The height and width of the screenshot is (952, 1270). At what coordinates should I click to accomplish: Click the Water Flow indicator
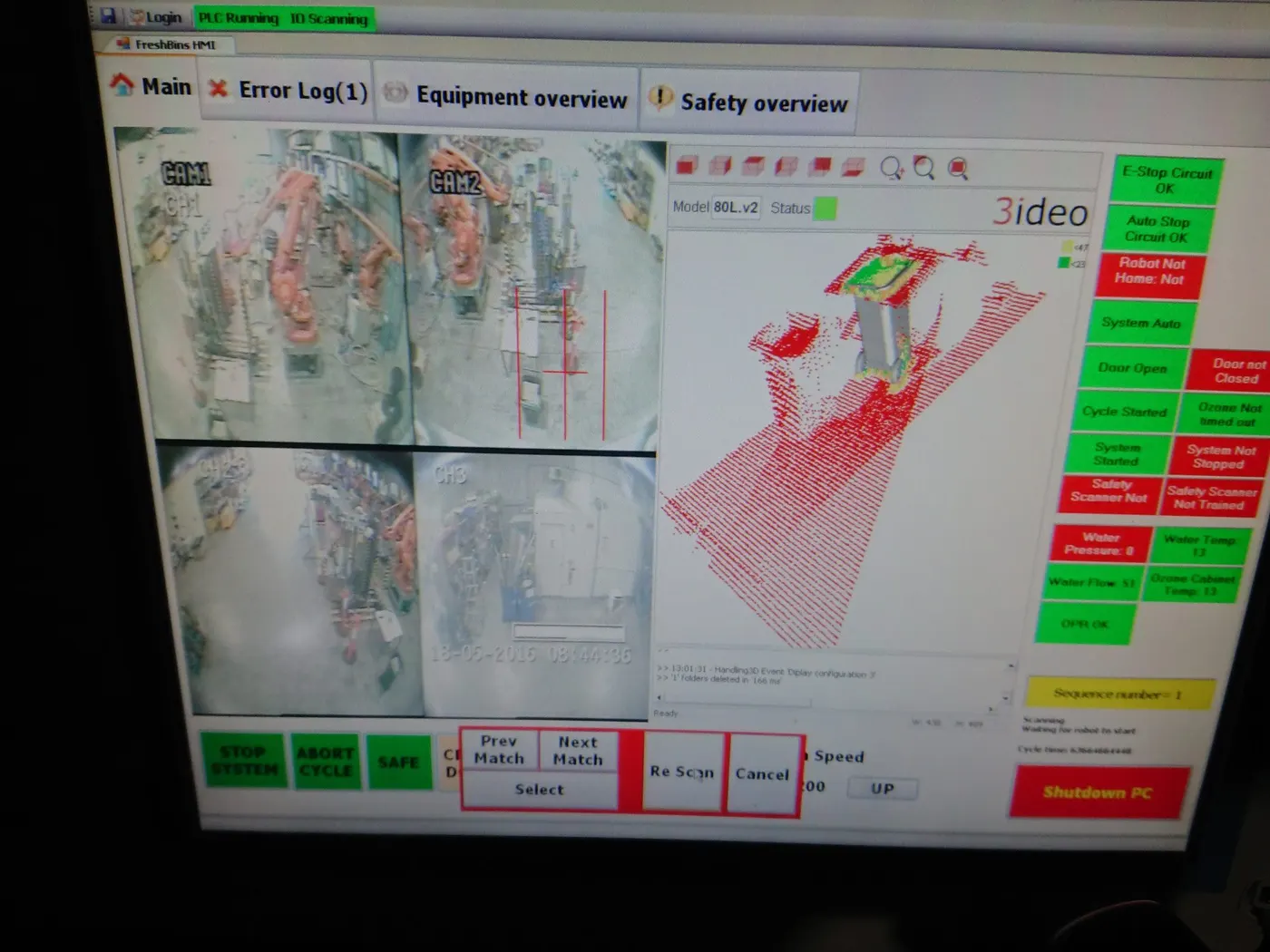pos(1091,583)
